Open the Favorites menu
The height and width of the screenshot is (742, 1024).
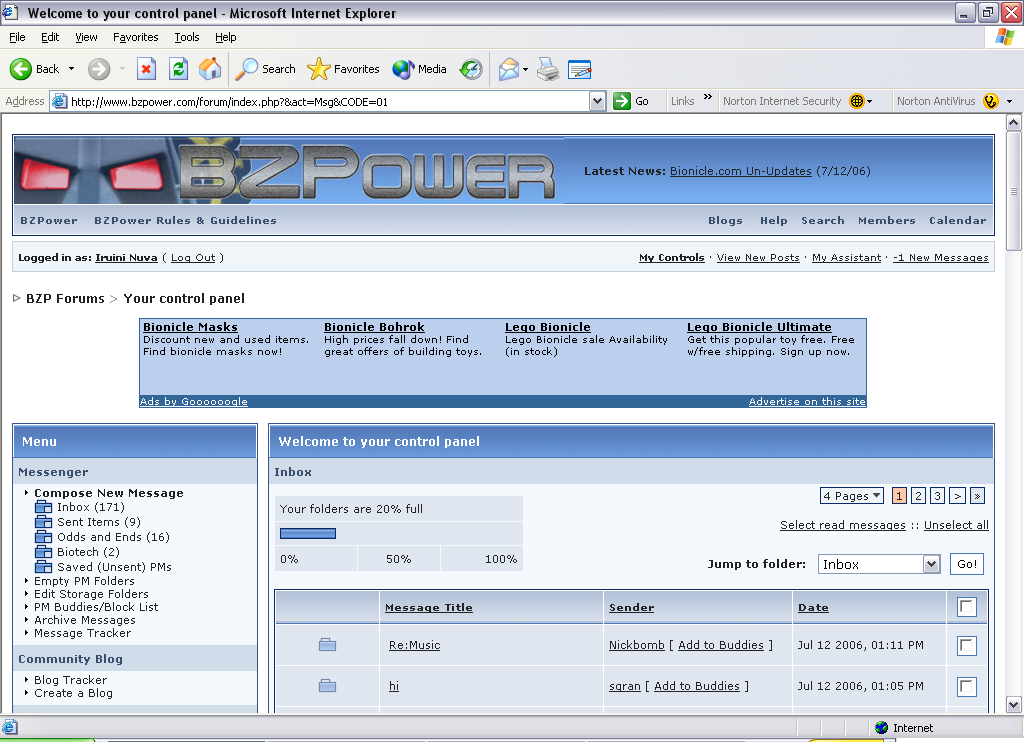click(x=135, y=37)
